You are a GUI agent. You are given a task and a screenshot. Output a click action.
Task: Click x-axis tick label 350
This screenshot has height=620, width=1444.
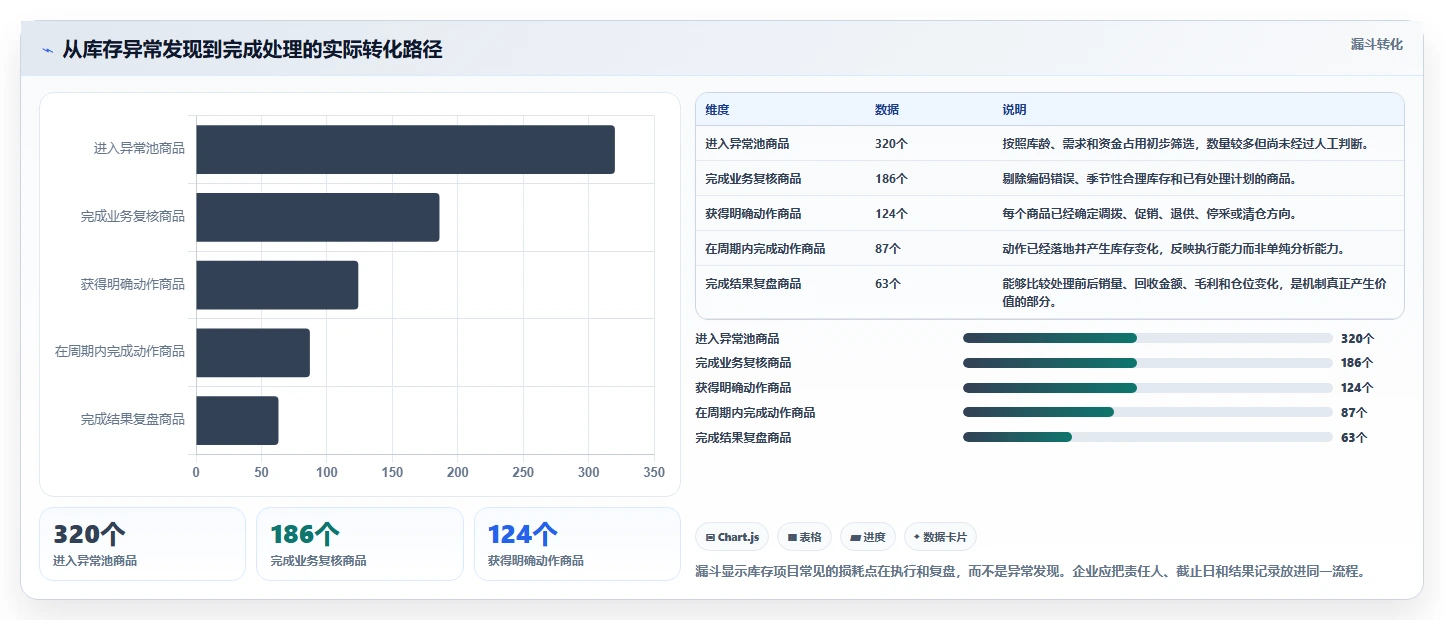pyautogui.click(x=654, y=472)
